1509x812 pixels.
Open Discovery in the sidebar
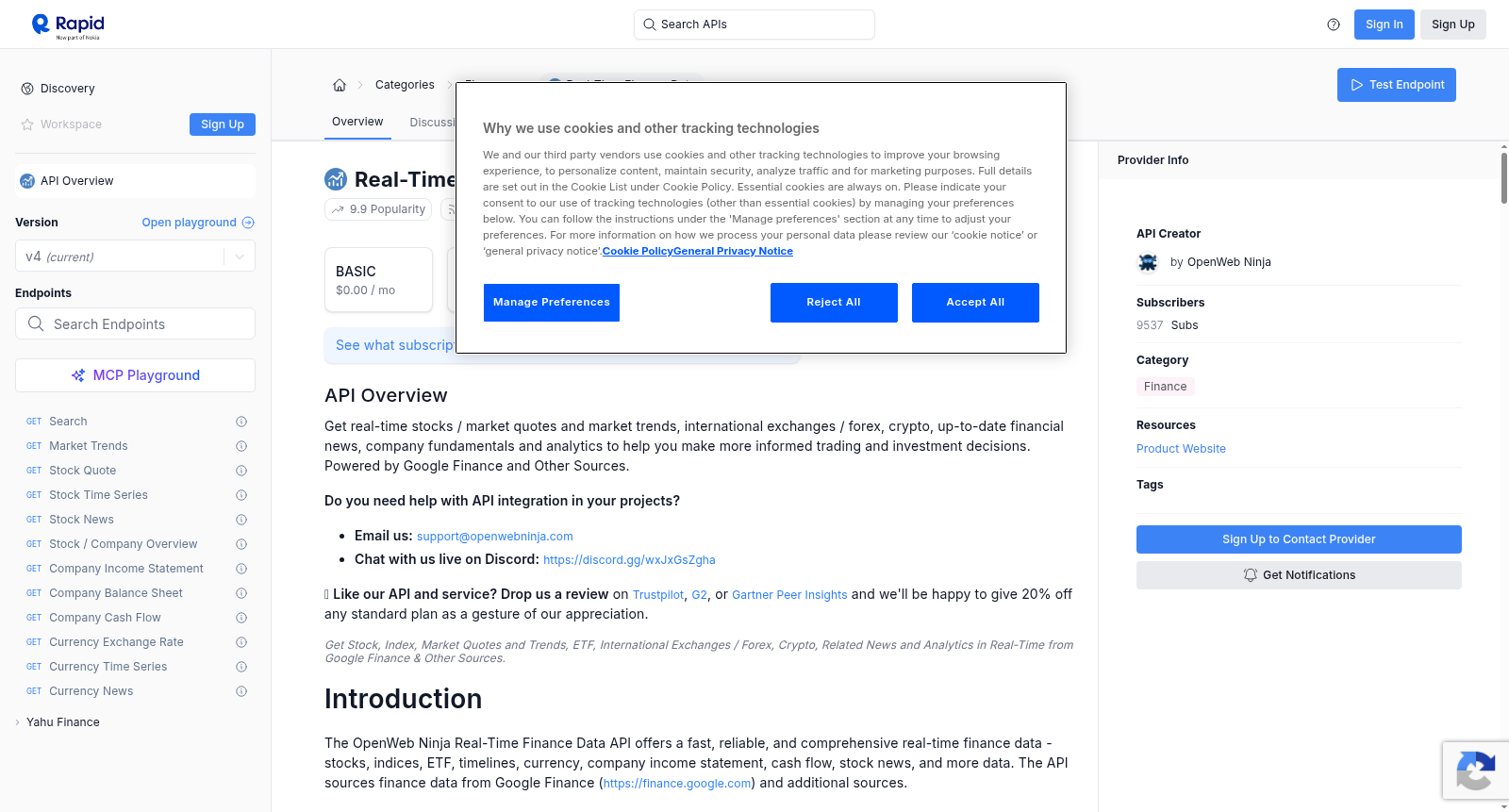point(68,89)
